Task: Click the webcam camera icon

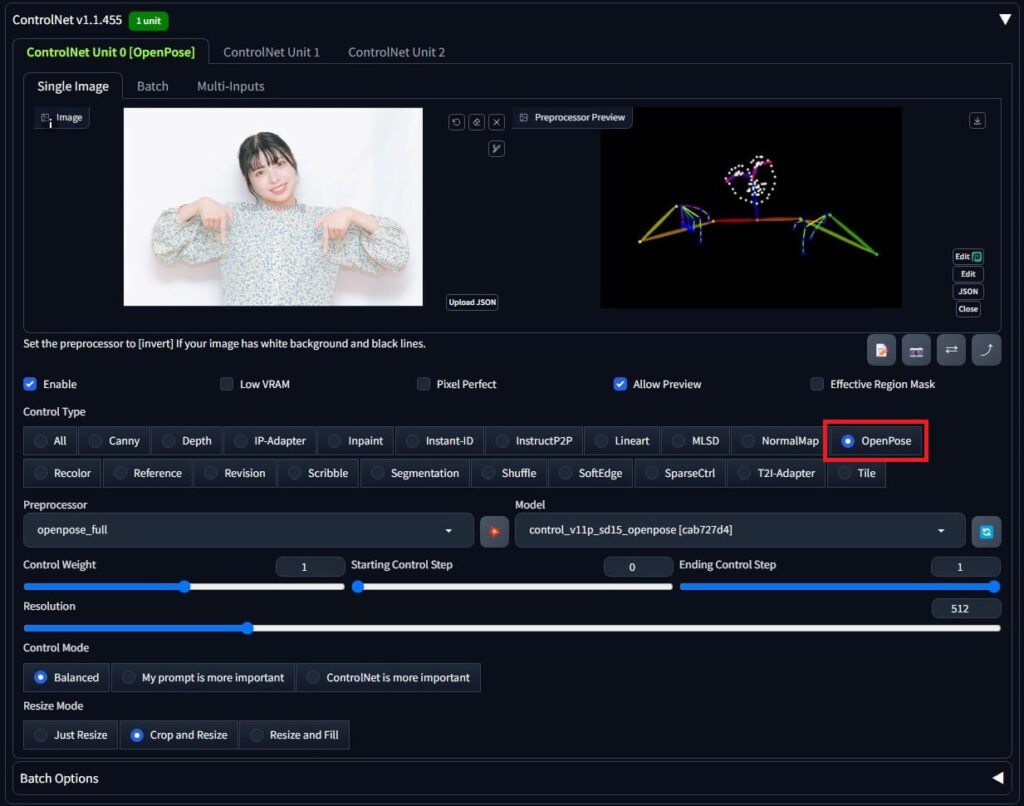Action: [x=916, y=350]
